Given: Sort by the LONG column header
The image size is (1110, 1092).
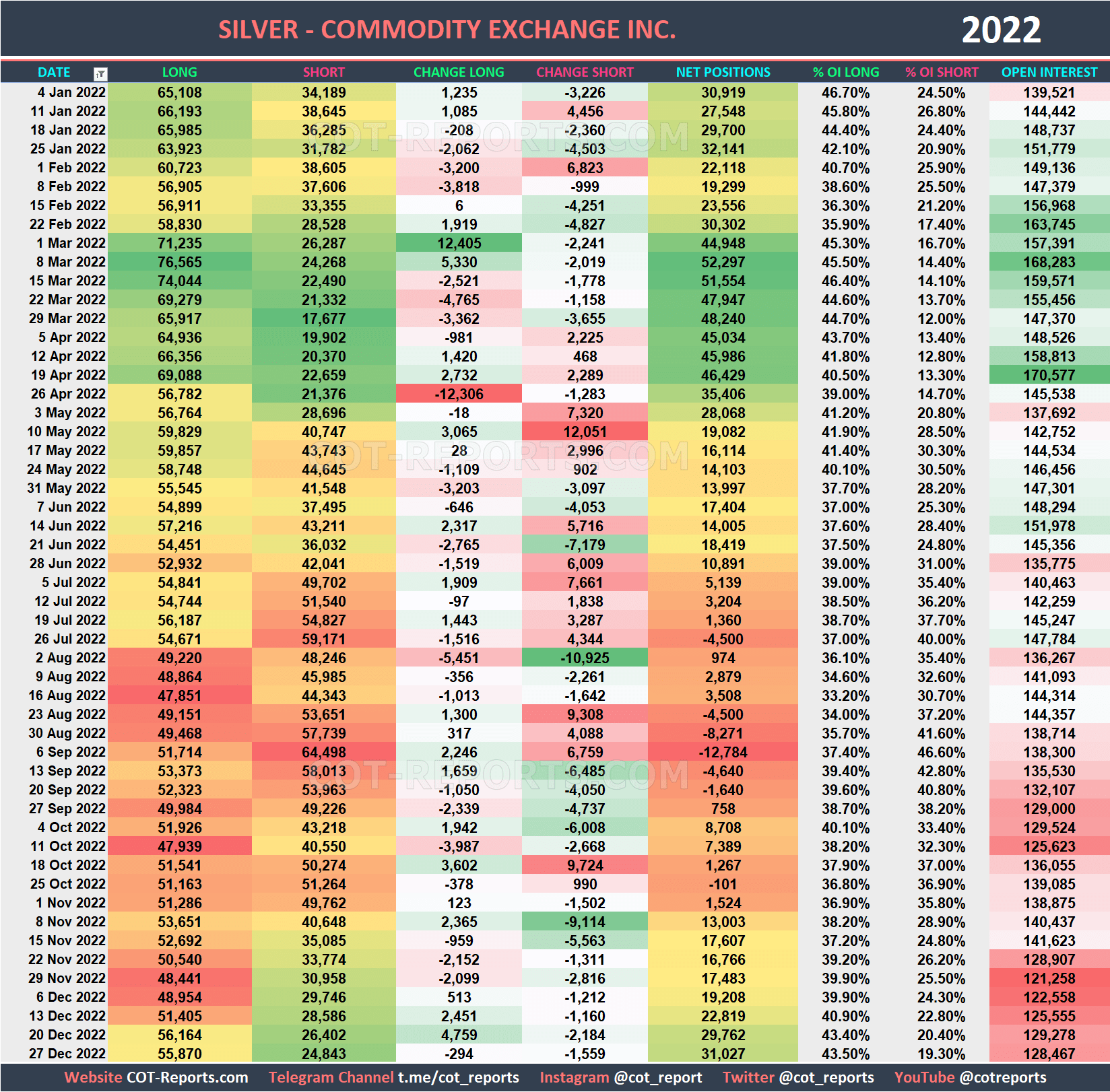Looking at the screenshot, I should pyautogui.click(x=179, y=72).
